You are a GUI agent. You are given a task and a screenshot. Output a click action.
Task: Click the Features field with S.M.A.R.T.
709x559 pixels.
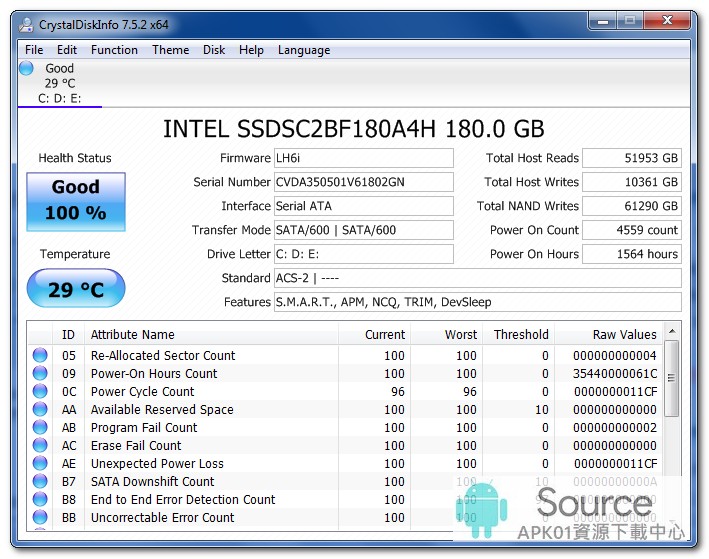tap(477, 302)
